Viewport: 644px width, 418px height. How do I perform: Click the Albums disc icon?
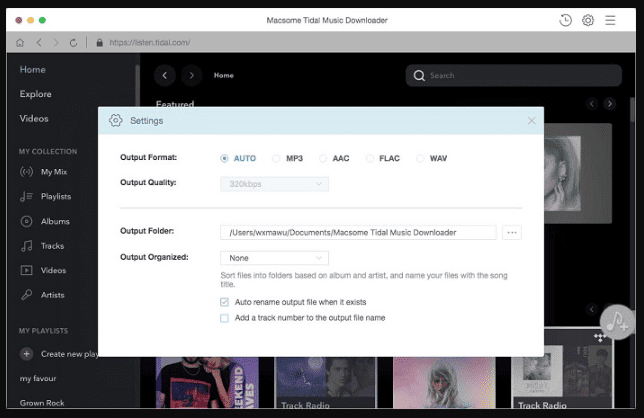tap(27, 221)
